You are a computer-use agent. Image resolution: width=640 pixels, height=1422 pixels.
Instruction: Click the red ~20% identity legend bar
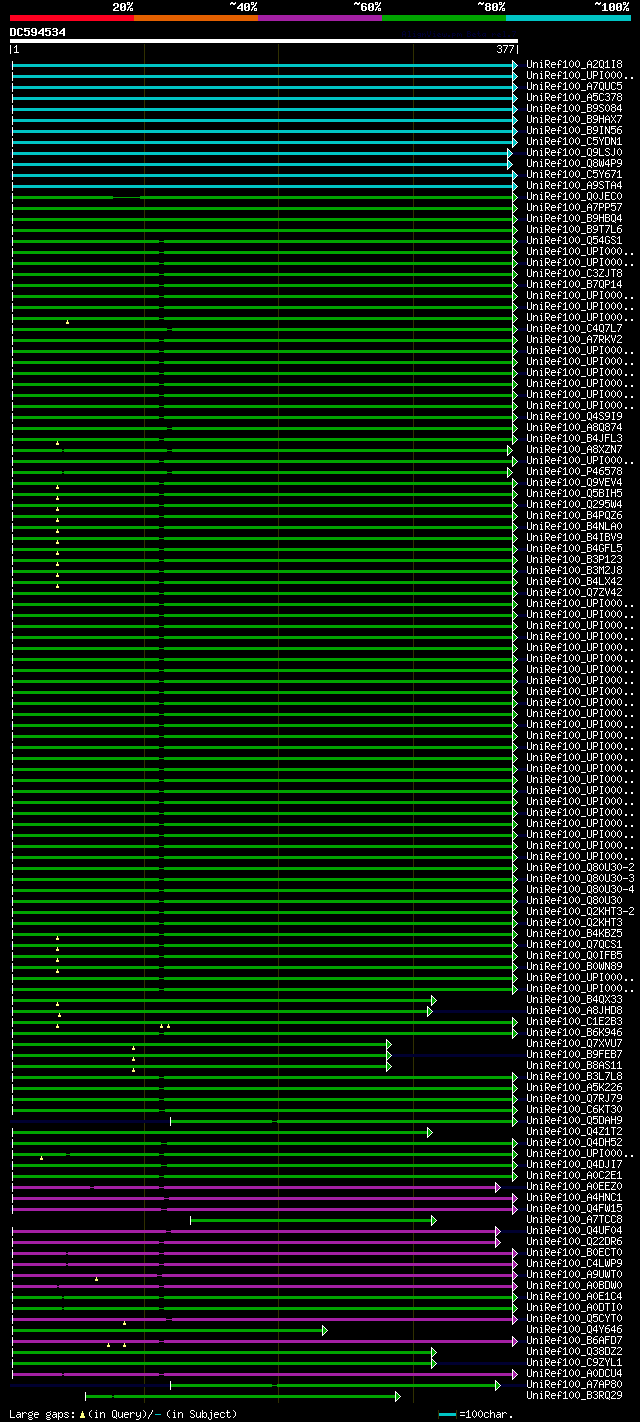point(72,17)
